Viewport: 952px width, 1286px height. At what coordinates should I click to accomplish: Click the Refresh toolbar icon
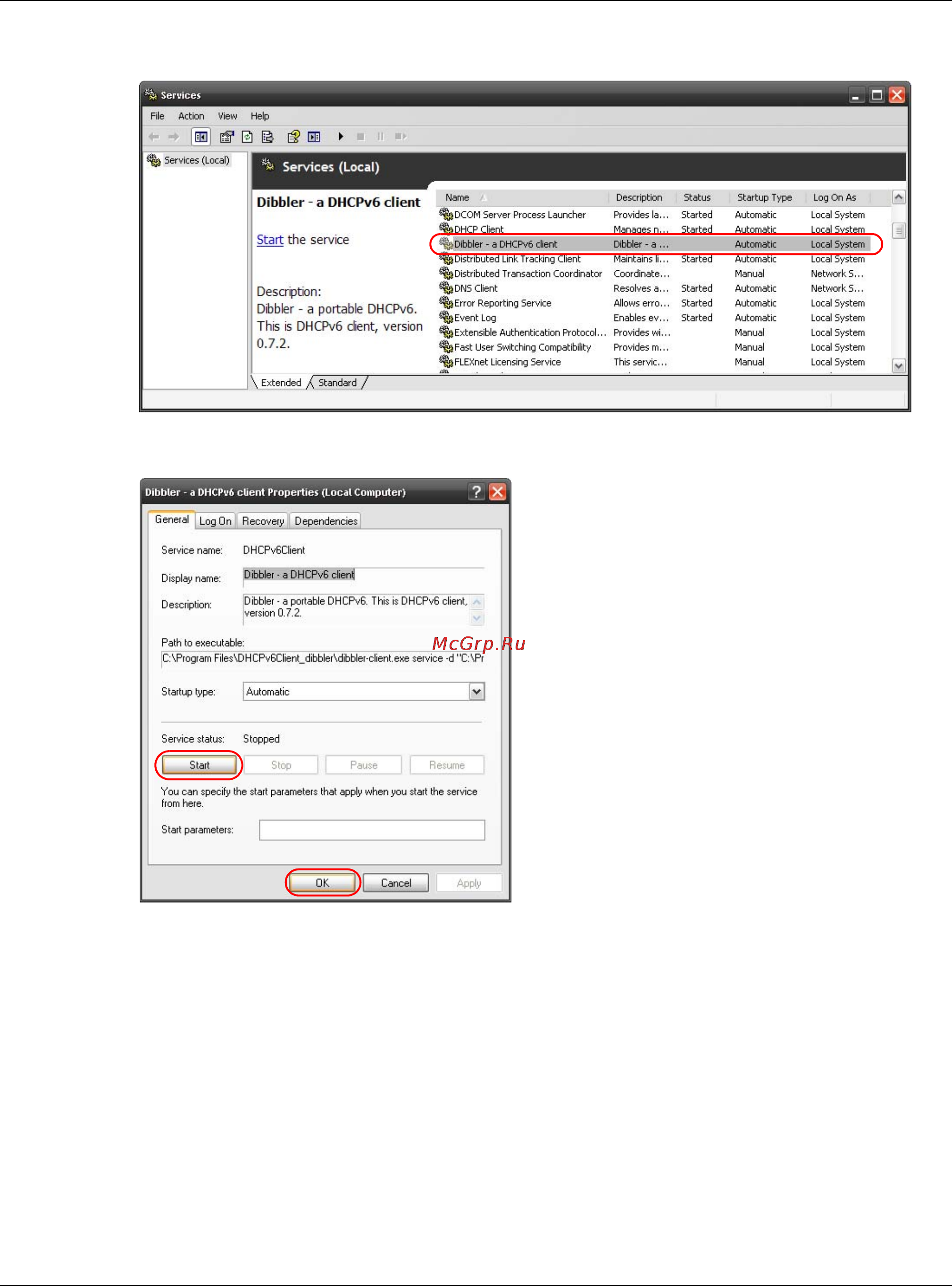[x=247, y=136]
